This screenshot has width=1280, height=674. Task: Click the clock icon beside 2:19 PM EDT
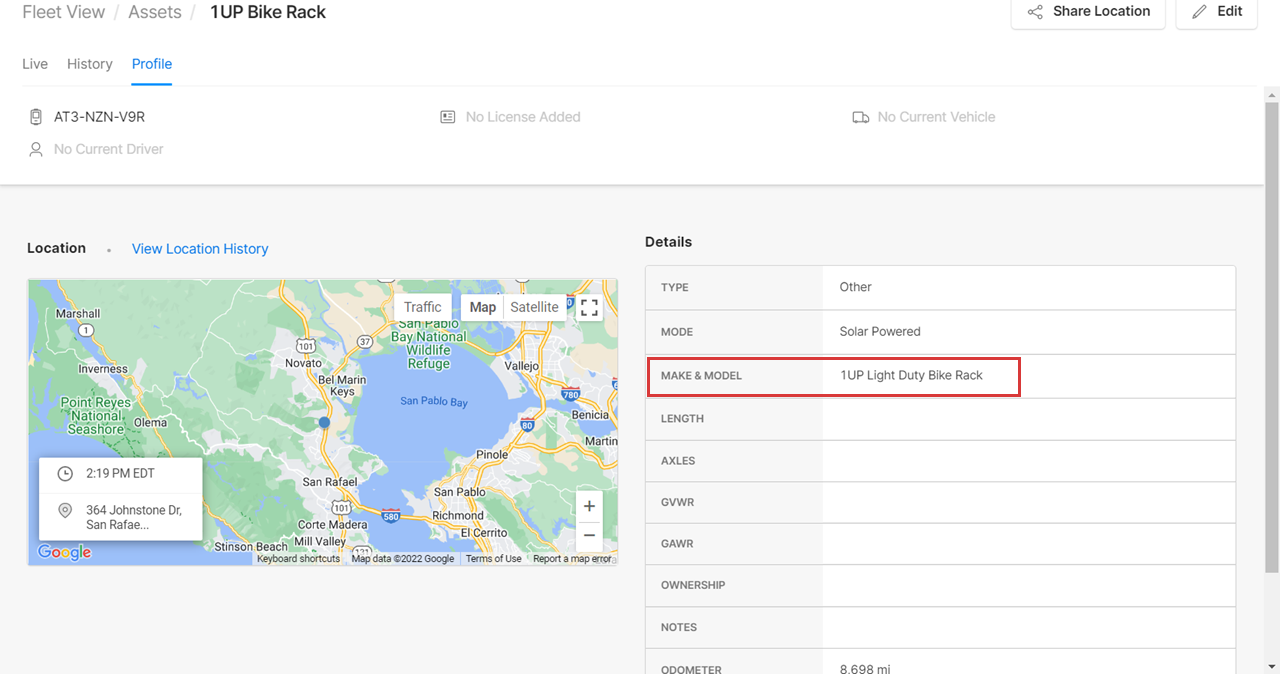click(65, 473)
